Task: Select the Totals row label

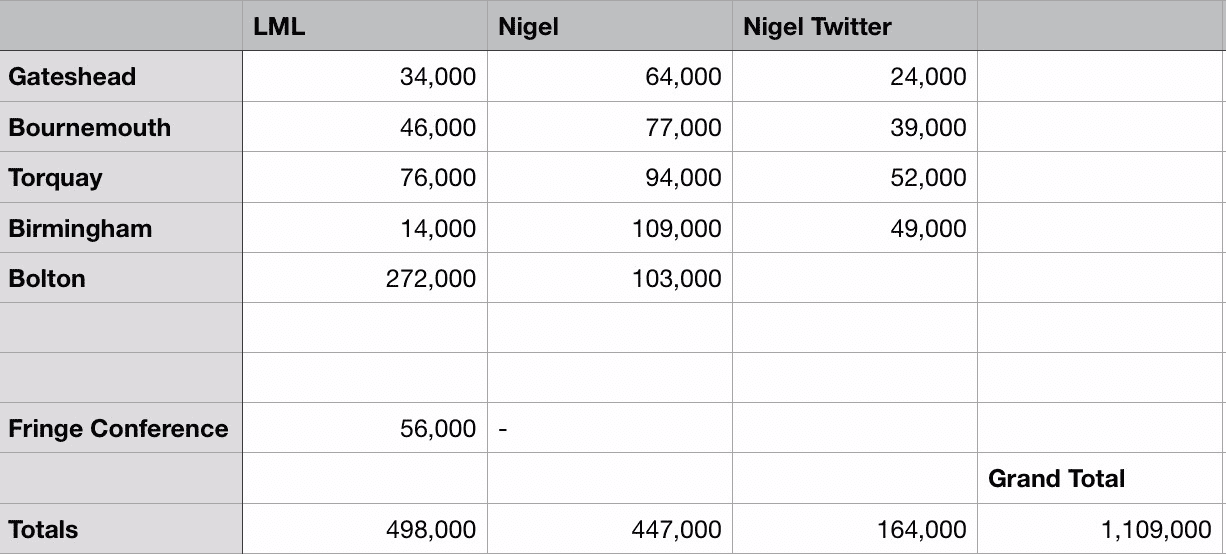Action: [x=121, y=529]
